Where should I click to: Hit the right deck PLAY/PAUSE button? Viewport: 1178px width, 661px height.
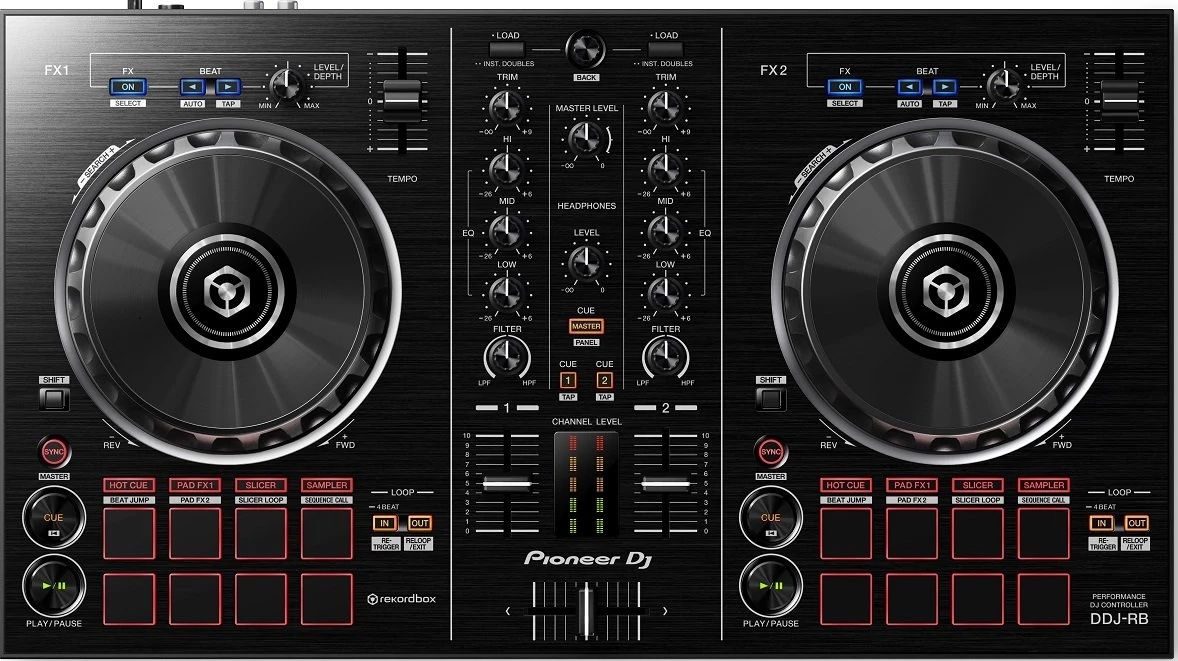tap(770, 586)
